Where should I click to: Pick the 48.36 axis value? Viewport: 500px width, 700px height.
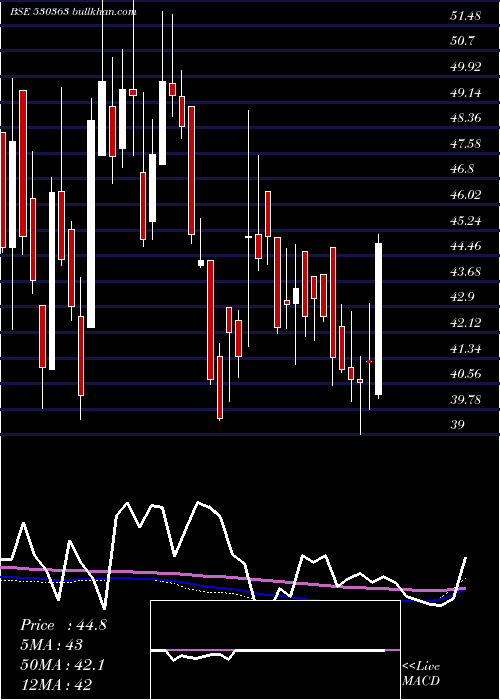pyautogui.click(x=466, y=118)
